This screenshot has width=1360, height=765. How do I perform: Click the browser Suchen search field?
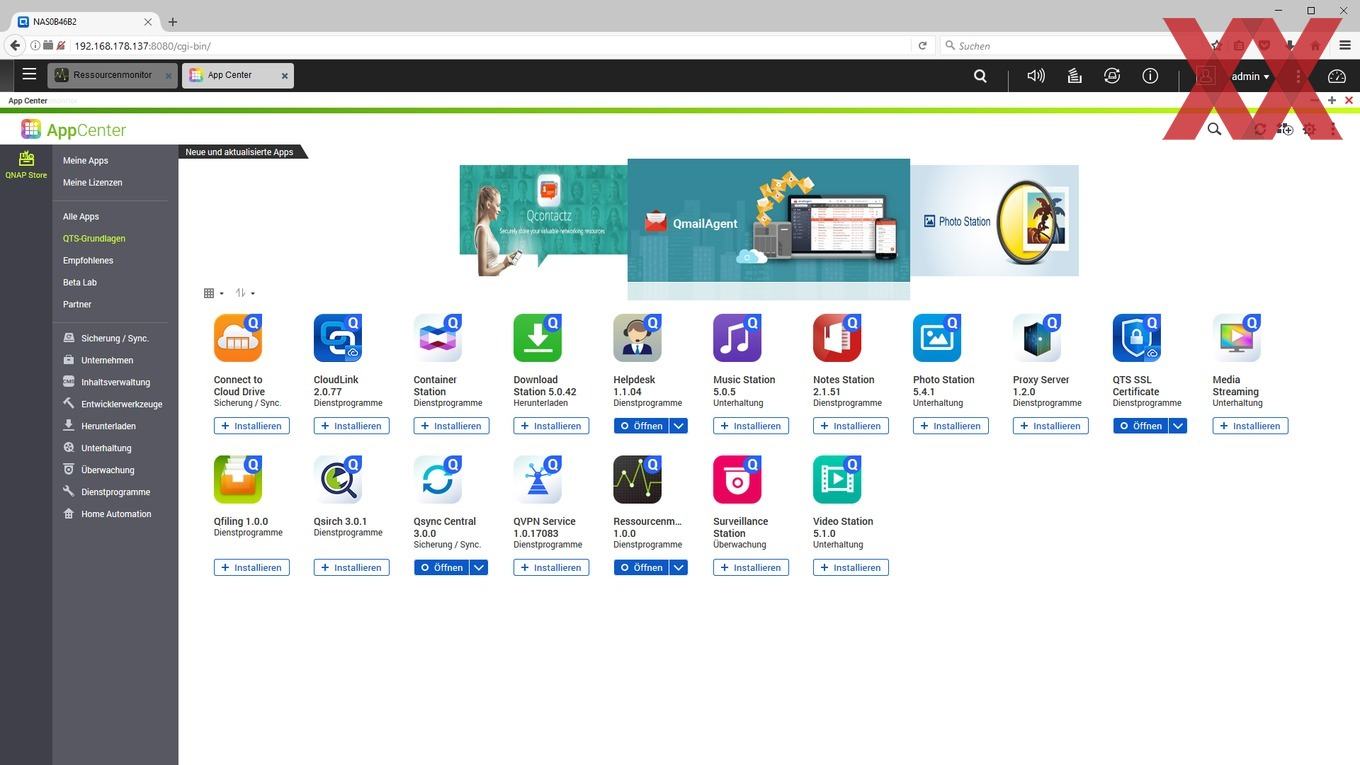tap(1070, 45)
